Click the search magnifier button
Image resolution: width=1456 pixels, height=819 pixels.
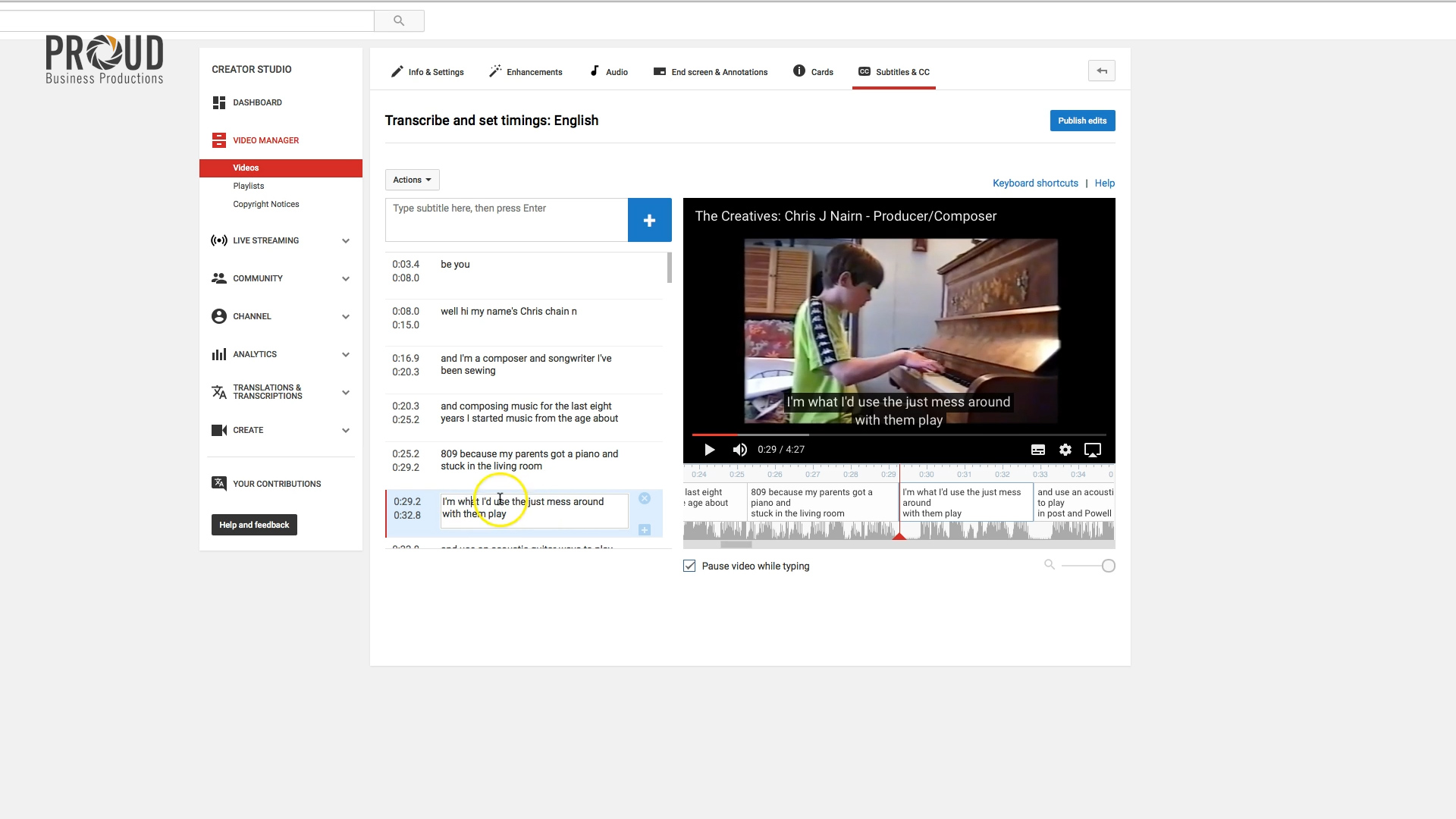coord(399,20)
